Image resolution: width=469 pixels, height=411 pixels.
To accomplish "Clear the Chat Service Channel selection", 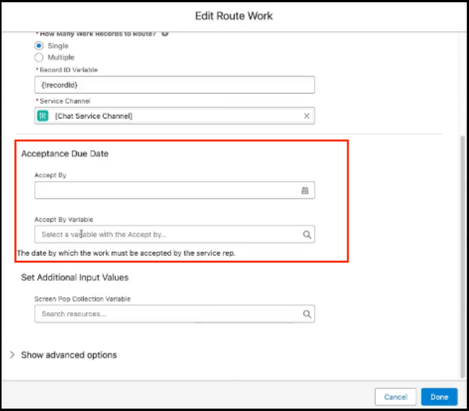I will pos(307,116).
